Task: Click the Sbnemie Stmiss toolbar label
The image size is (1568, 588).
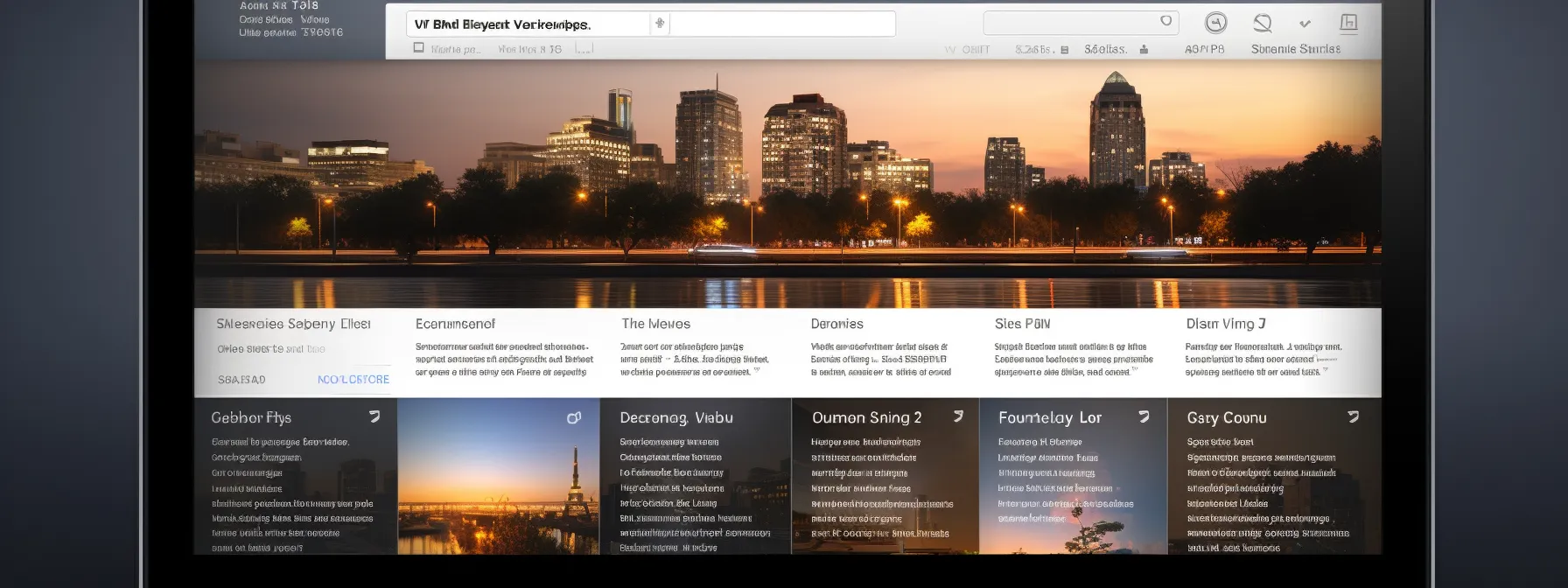Action: click(x=1295, y=49)
